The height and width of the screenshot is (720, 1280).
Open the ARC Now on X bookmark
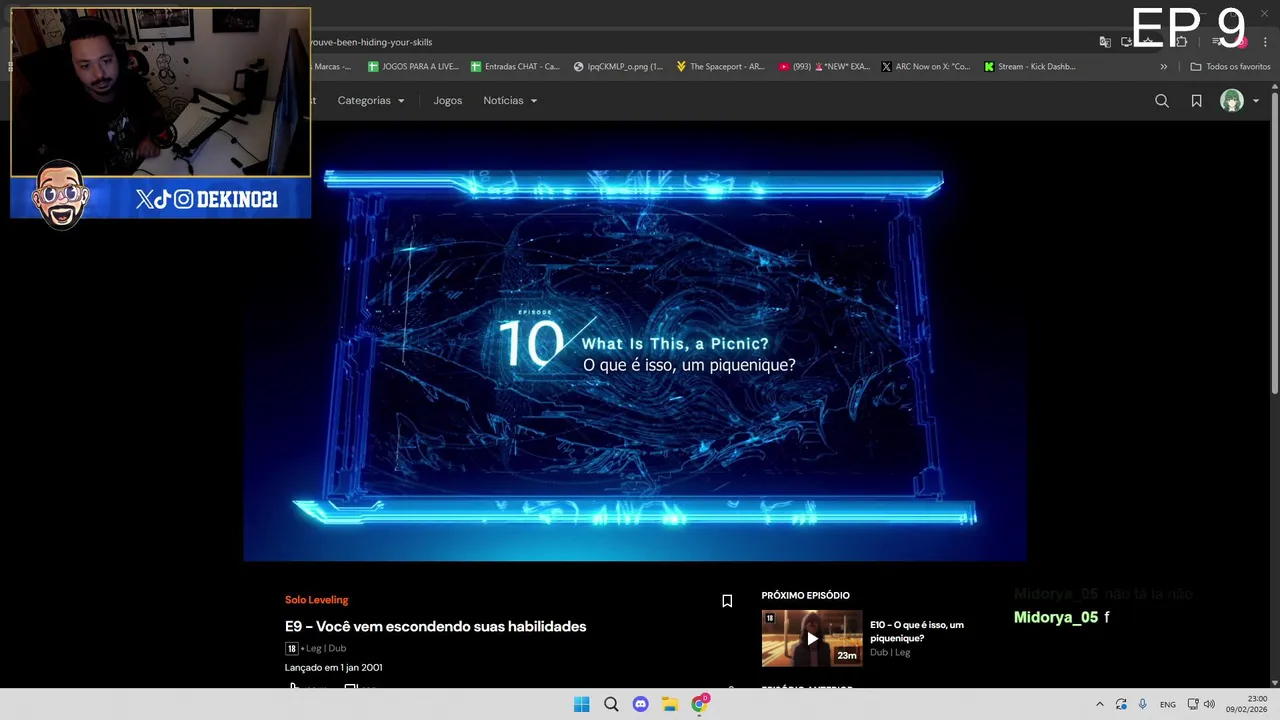(x=926, y=67)
